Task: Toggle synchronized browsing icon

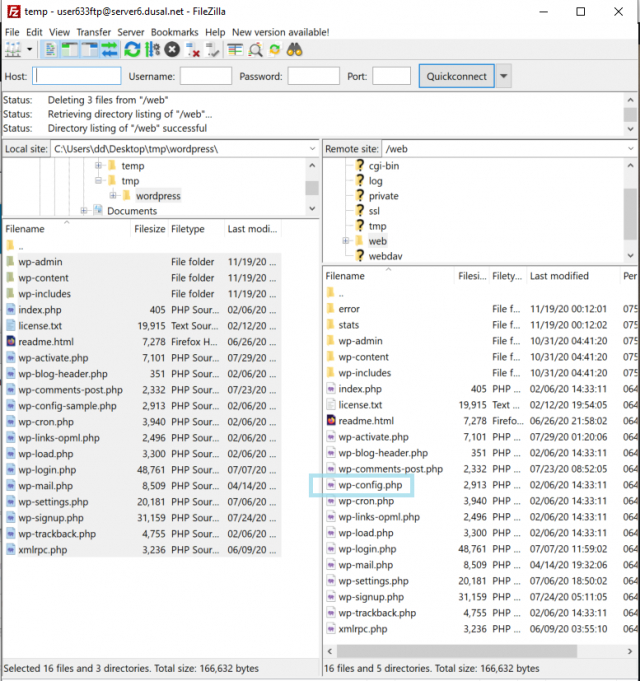Action: pyautogui.click(x=275, y=50)
